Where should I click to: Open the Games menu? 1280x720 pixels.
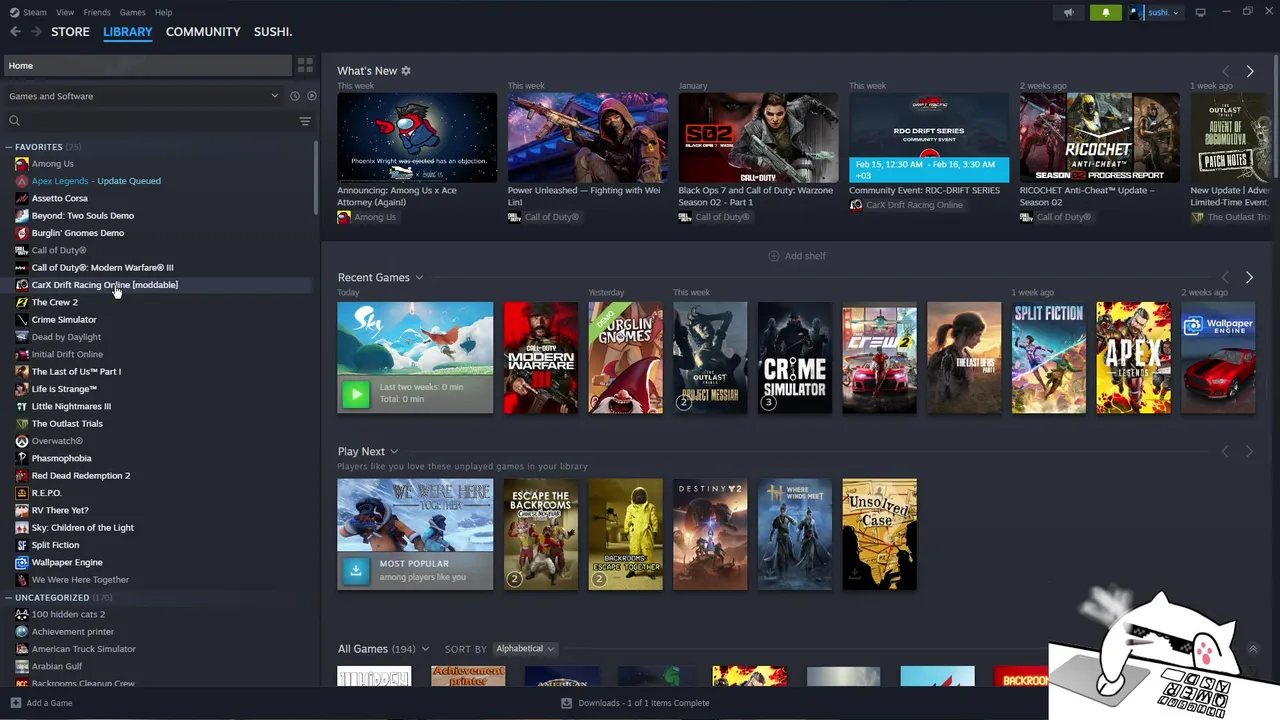(x=132, y=12)
